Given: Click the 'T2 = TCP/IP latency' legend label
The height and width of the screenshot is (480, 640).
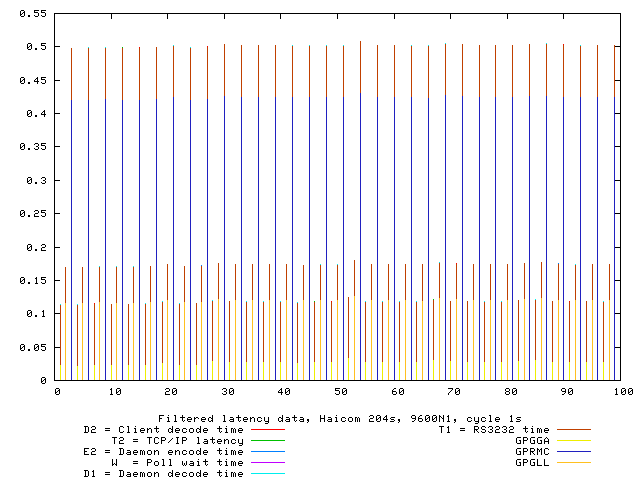Looking at the screenshot, I should coord(177,440).
